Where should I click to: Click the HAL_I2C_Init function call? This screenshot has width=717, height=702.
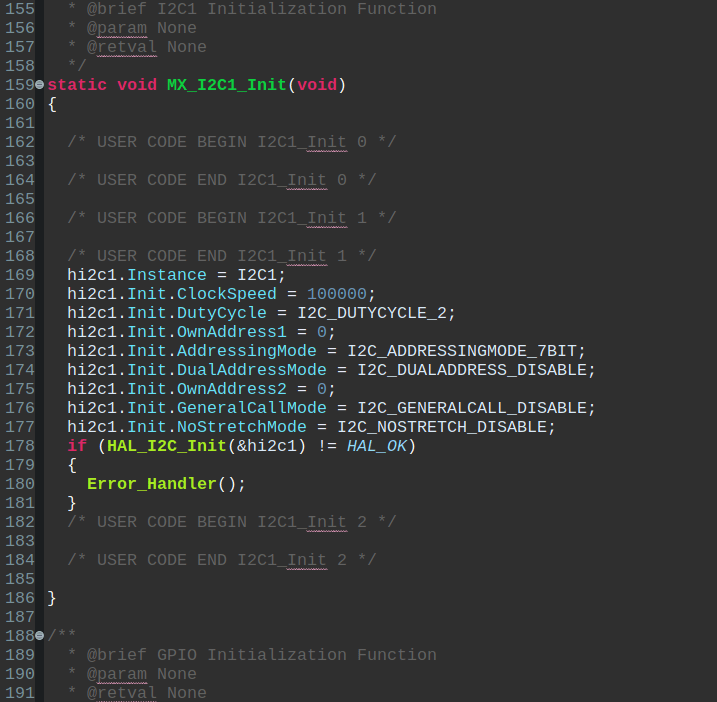(x=166, y=446)
